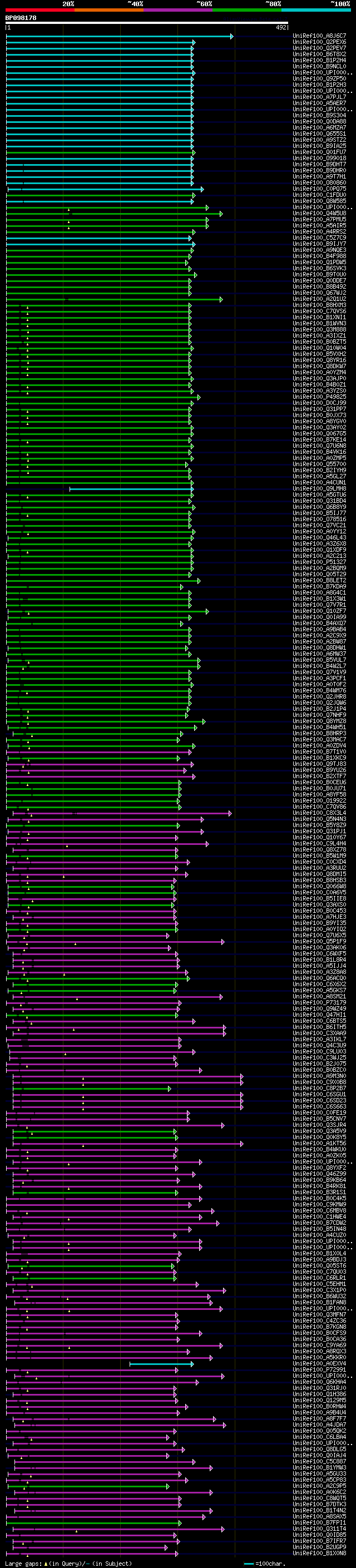Open hit UniRef100_A5AER7
The image size is (356, 1568).
tap(319, 103)
